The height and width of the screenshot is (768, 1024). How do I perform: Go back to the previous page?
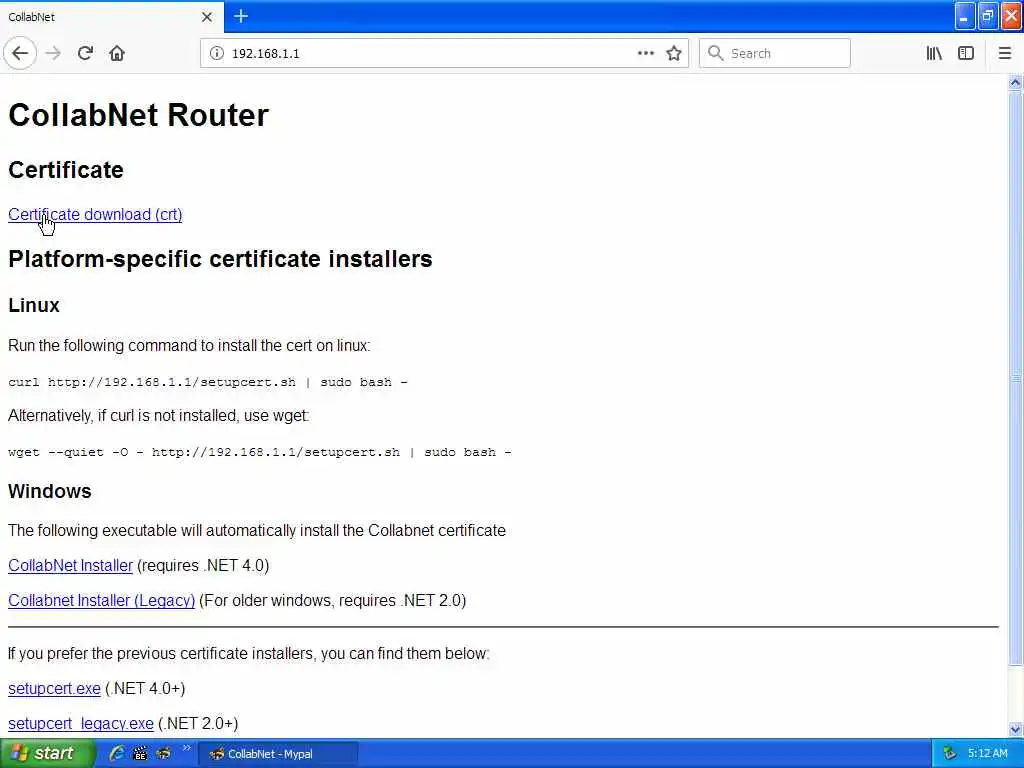click(x=20, y=53)
